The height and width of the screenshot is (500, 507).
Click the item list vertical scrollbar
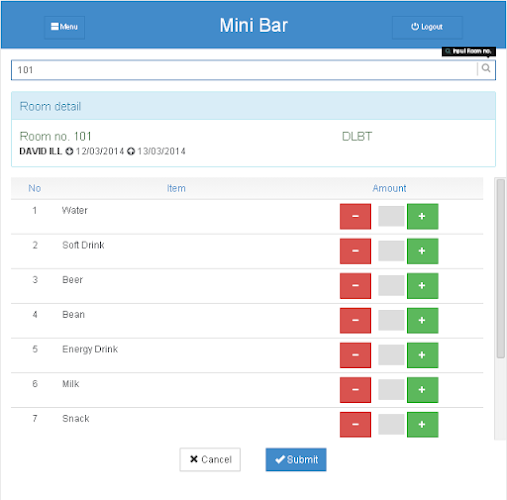500,268
